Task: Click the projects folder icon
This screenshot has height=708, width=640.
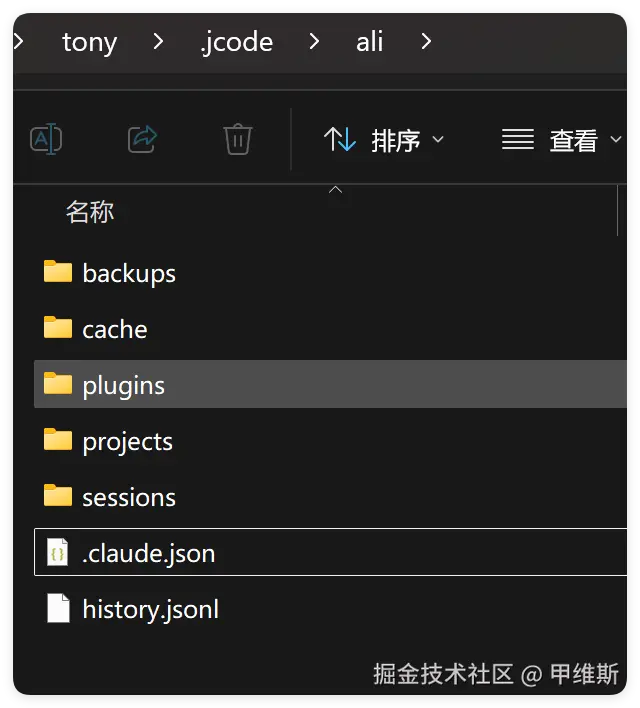Action: 58,440
